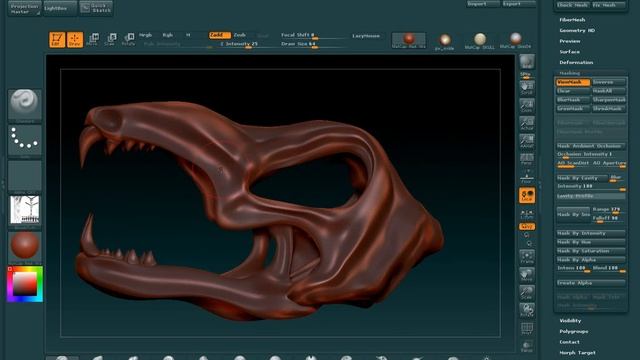Click the Rotate view icon on right shelf
The image size is (640, 360).
(x=527, y=310)
